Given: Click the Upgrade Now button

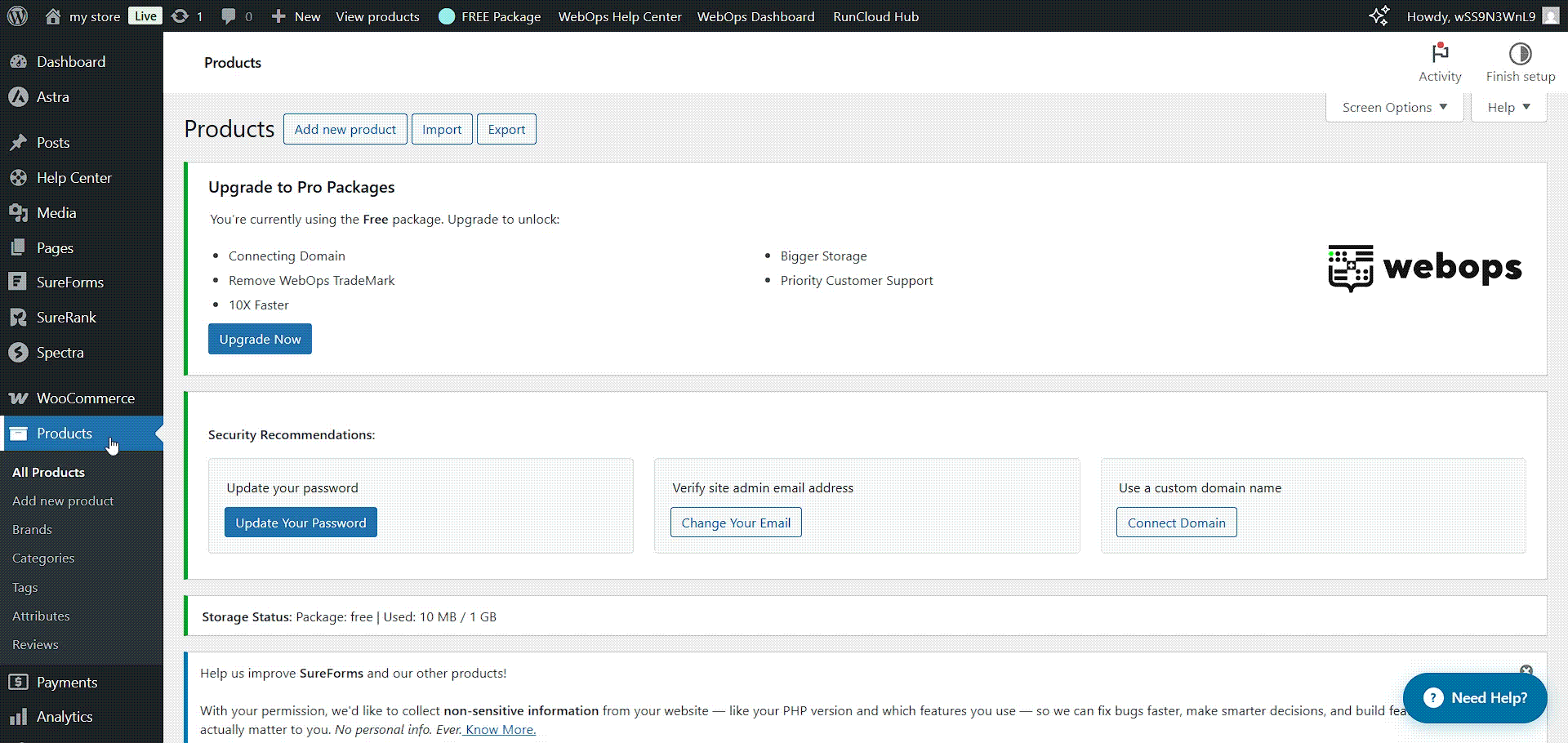Looking at the screenshot, I should (260, 340).
